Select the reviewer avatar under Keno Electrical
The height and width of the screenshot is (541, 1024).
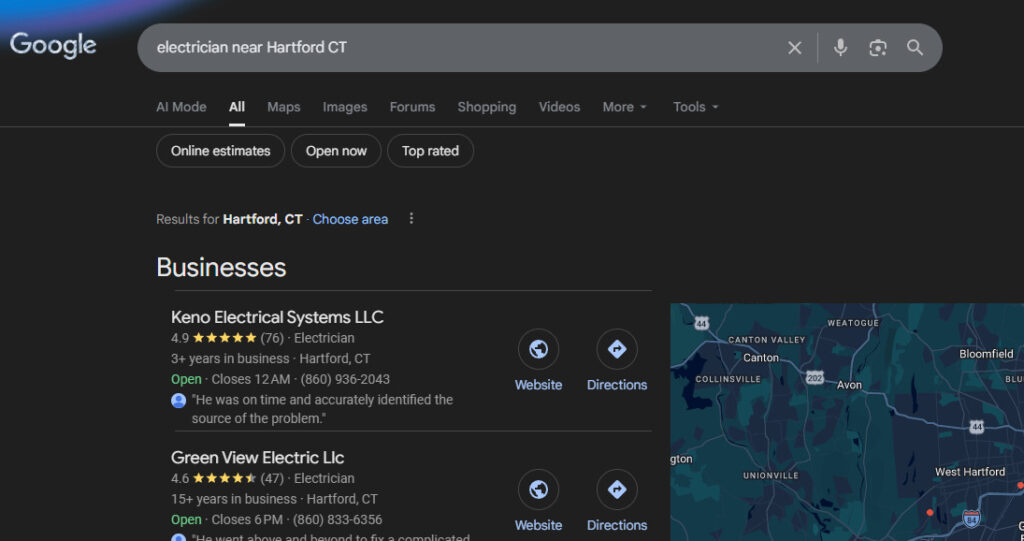[x=178, y=401]
